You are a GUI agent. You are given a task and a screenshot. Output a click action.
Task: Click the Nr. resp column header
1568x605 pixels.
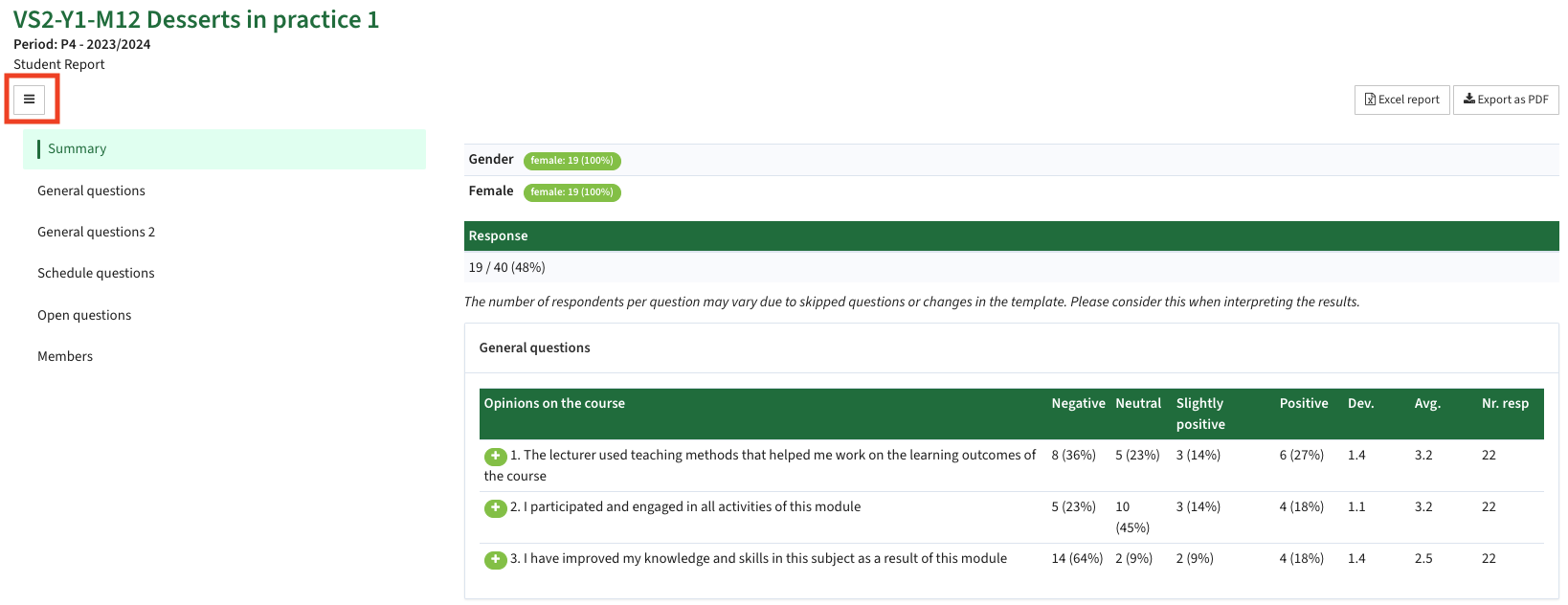coord(1505,403)
